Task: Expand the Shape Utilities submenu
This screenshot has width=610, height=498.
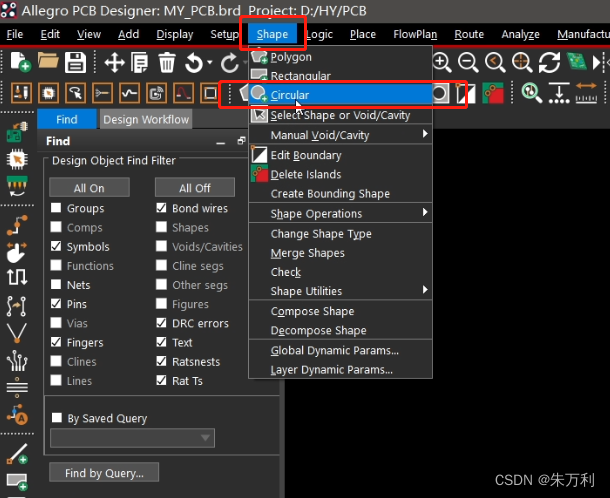Action: [x=340, y=291]
